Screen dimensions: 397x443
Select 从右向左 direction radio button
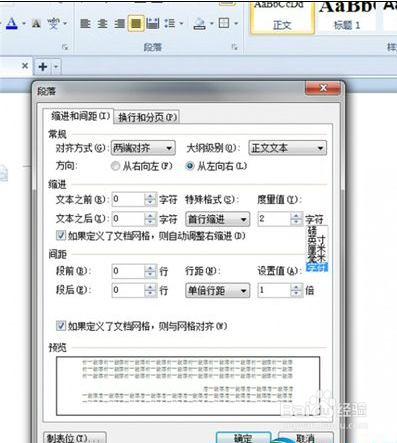click(x=115, y=166)
